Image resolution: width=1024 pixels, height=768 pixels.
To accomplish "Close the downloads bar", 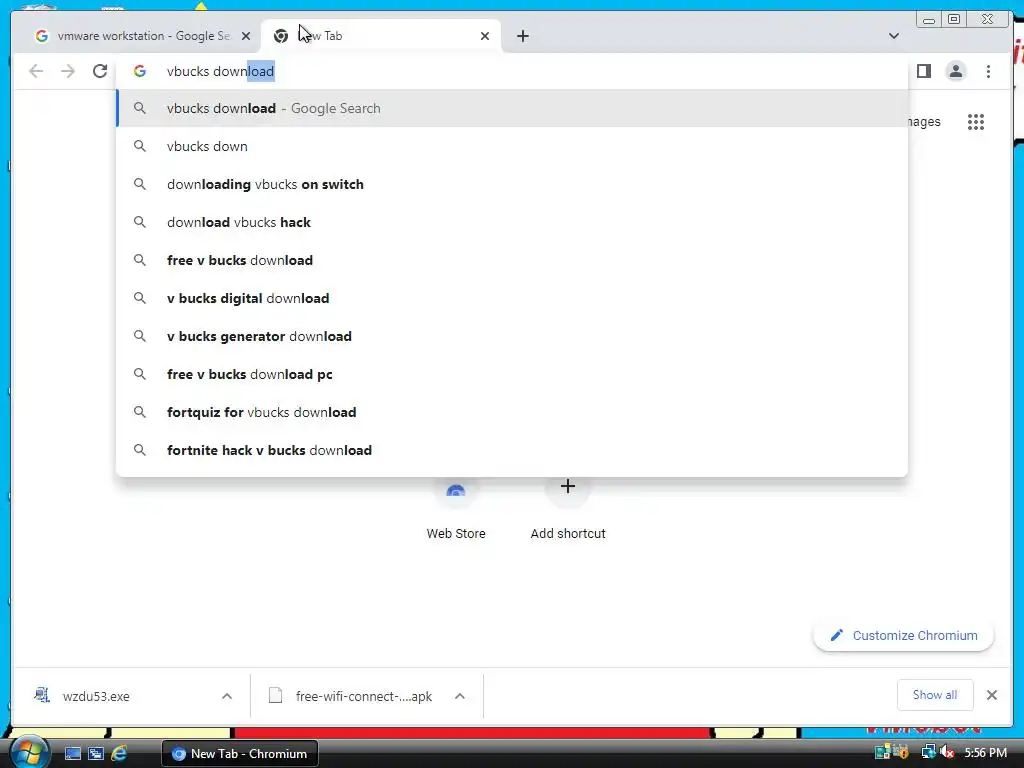I will [x=991, y=695].
